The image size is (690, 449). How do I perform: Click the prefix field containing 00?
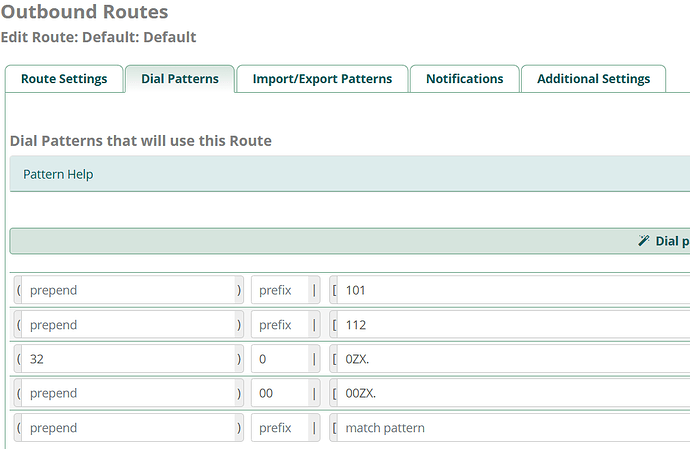284,394
